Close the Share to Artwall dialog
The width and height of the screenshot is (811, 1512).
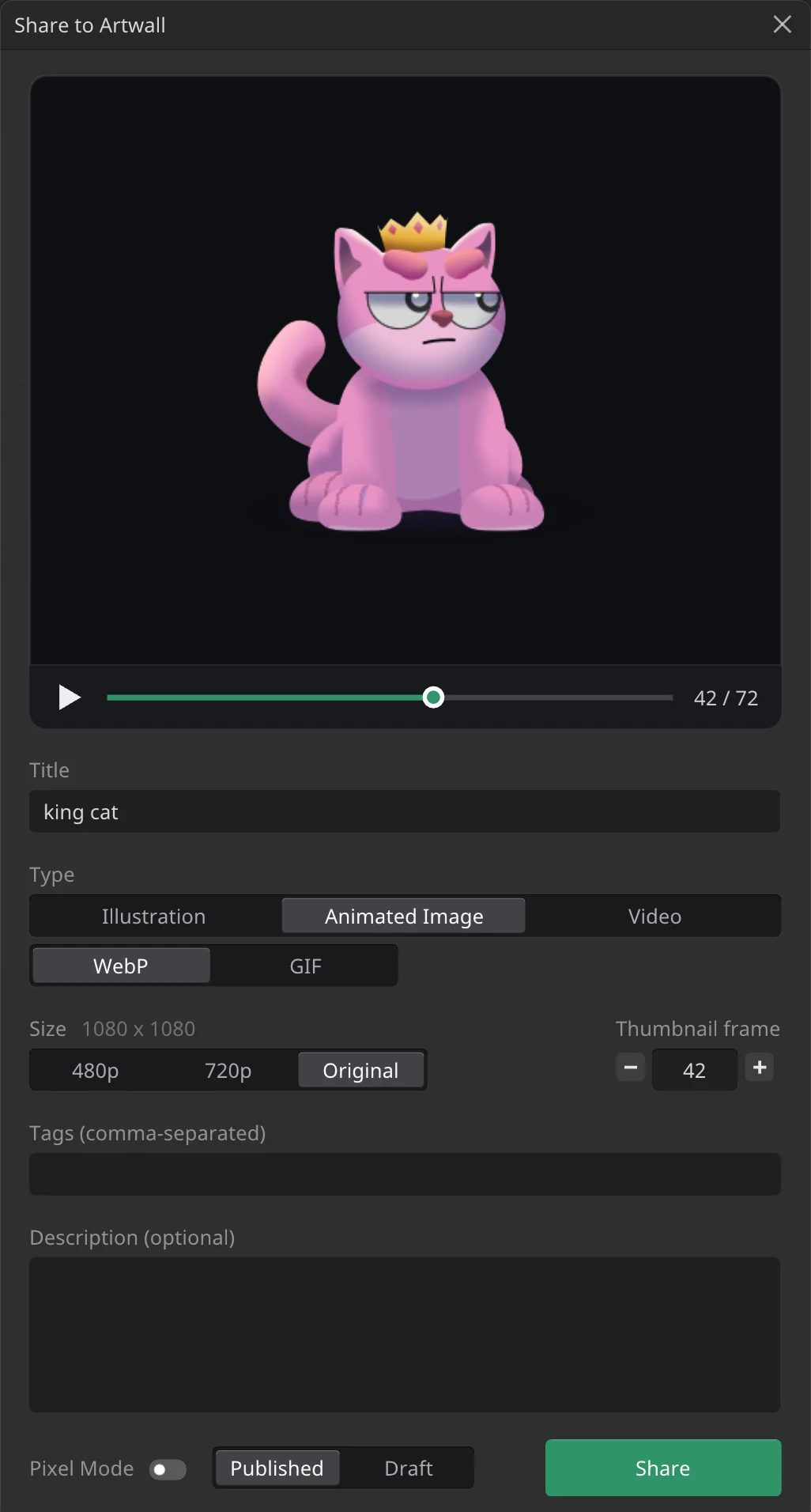click(782, 25)
